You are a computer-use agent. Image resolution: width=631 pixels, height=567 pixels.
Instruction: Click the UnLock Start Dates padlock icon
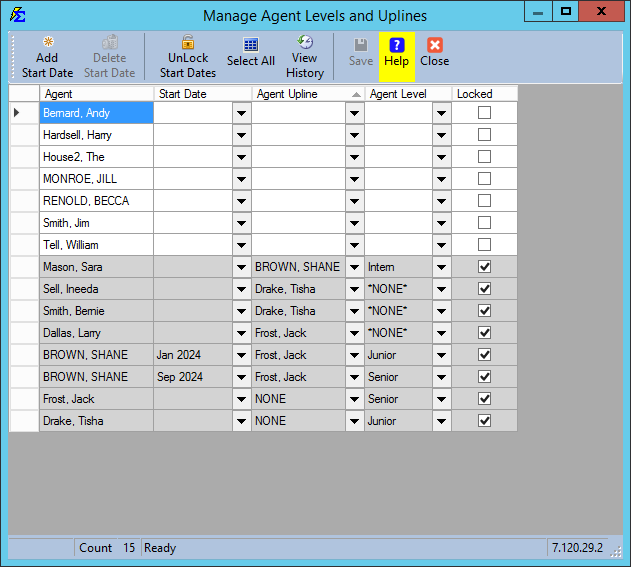pos(188,42)
